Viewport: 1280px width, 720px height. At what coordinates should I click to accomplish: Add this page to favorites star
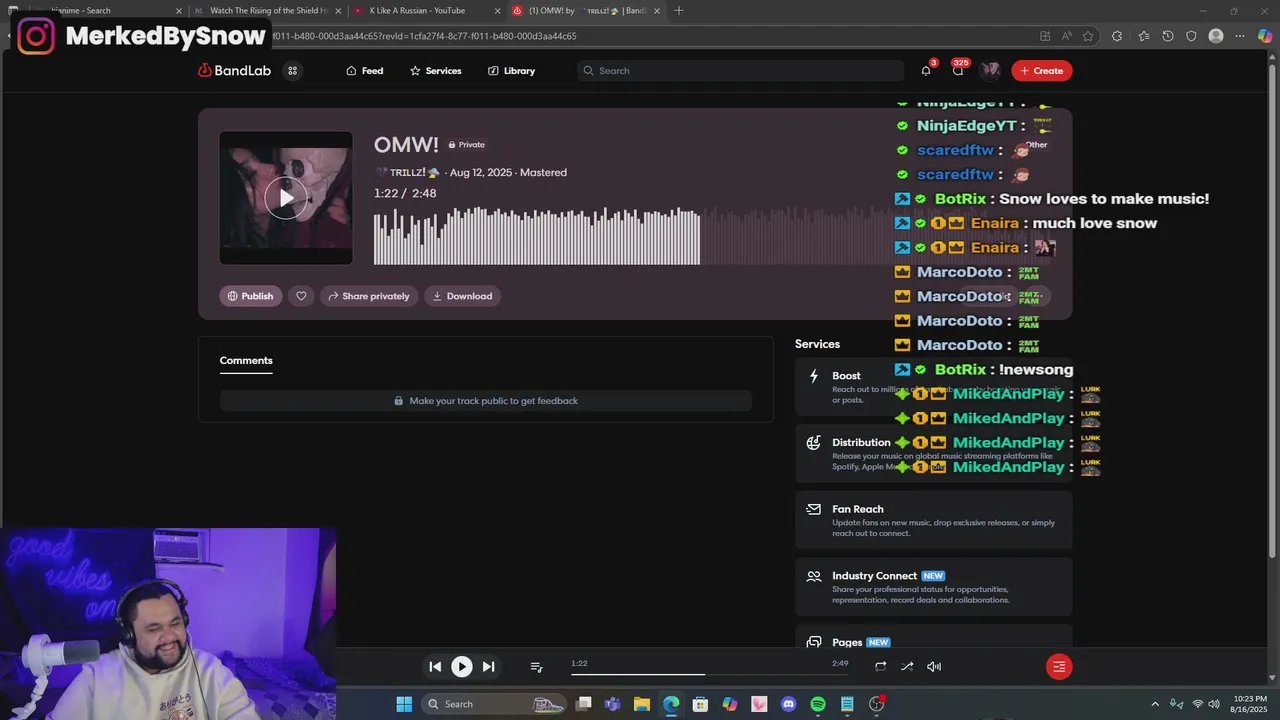point(1088,36)
